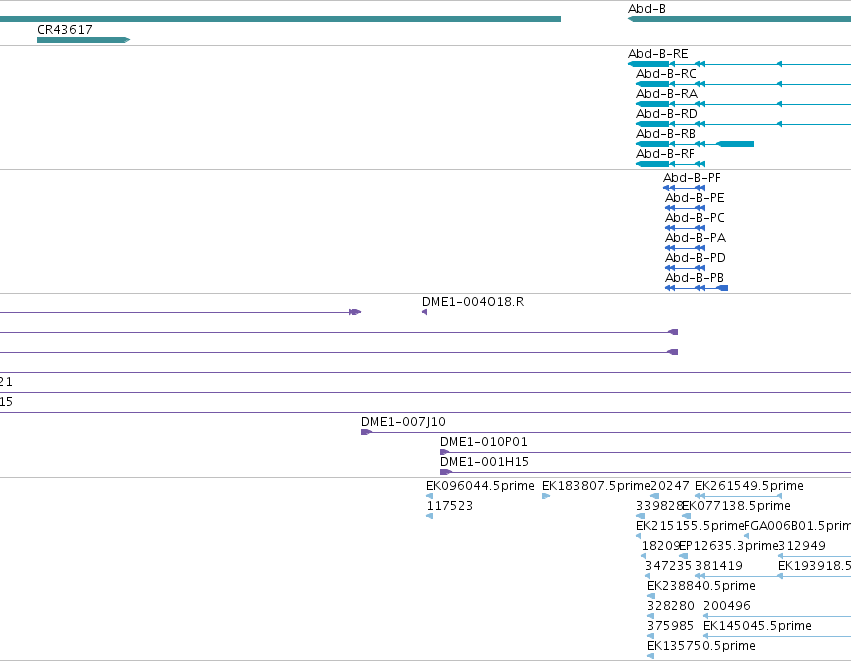Click the 347235 EST label

(668, 567)
